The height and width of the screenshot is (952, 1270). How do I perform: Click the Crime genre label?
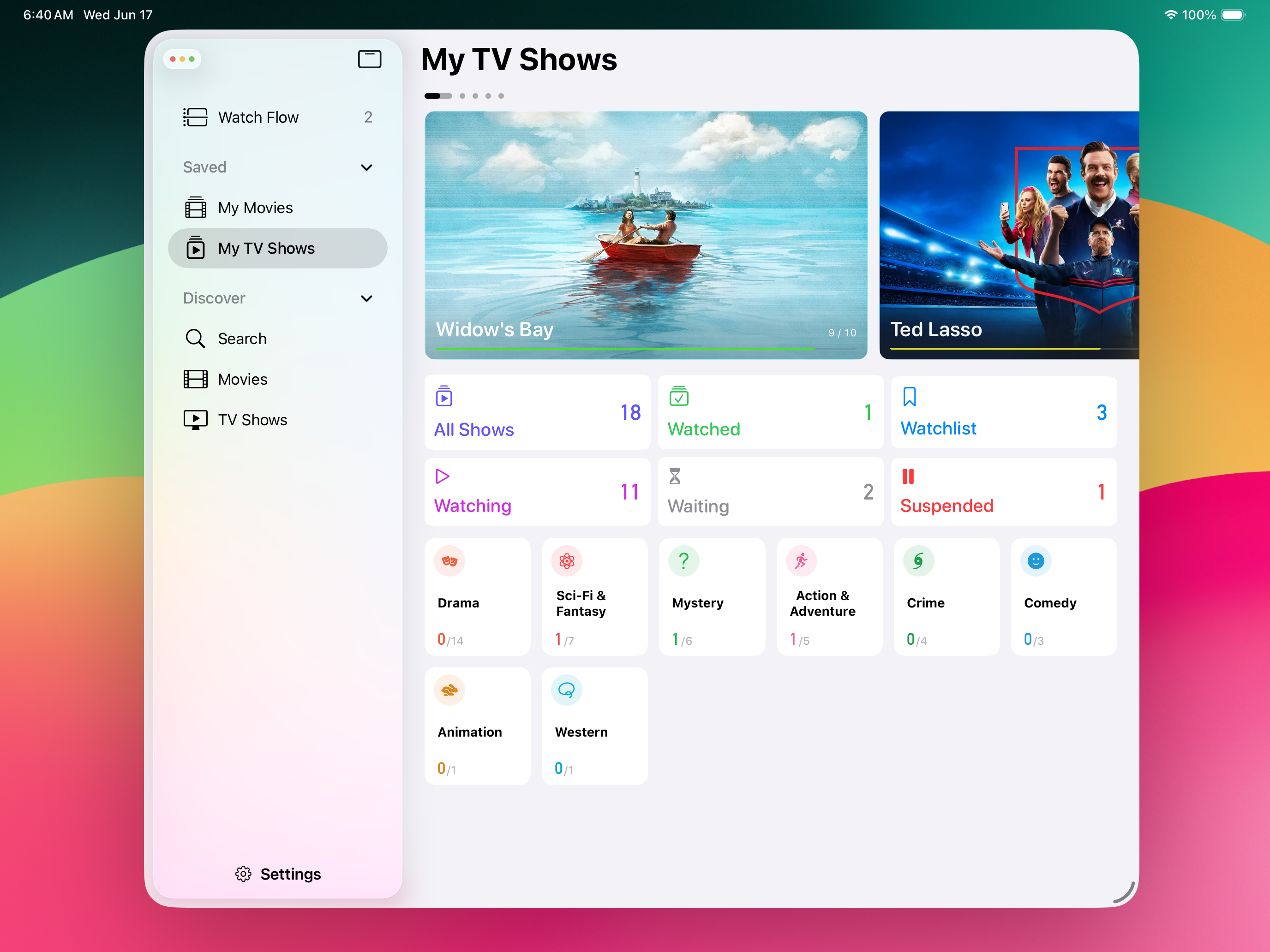coord(926,603)
